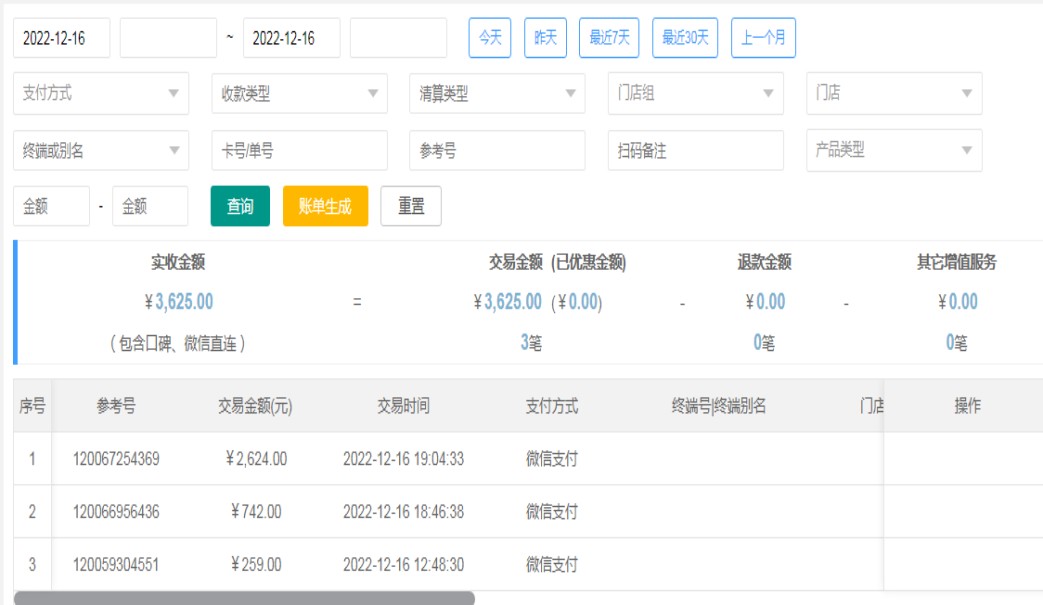
Task: Click the 今天 quick date button
Action: [490, 38]
